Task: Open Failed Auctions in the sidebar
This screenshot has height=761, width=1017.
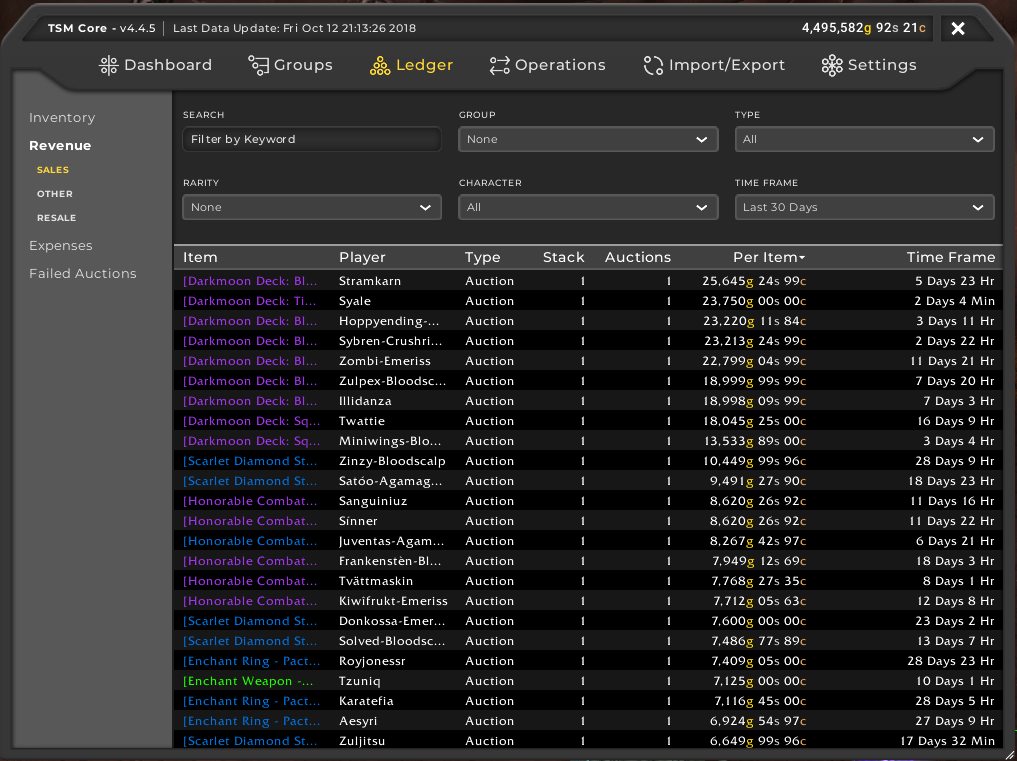Action: [x=83, y=274]
